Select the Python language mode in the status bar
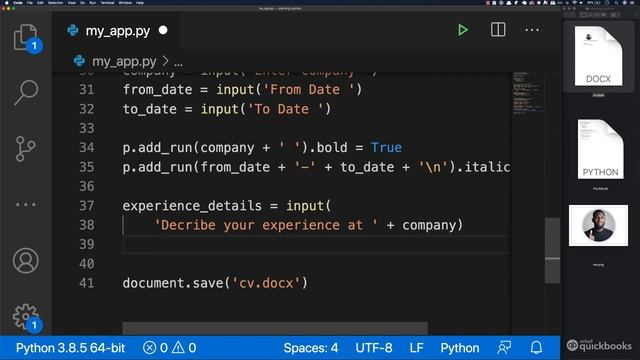 click(x=460, y=348)
